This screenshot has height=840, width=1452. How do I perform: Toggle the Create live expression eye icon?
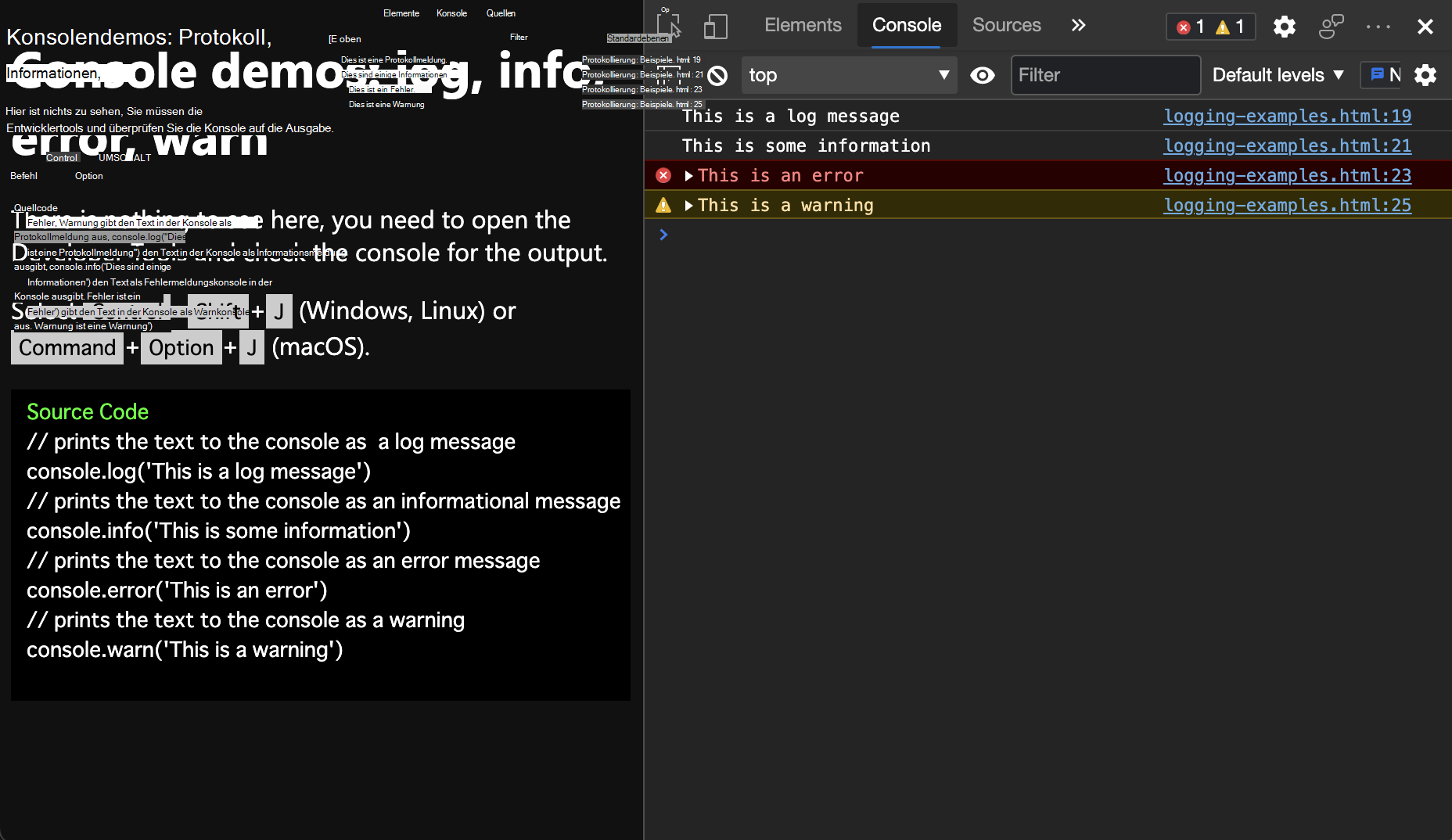[x=983, y=75]
